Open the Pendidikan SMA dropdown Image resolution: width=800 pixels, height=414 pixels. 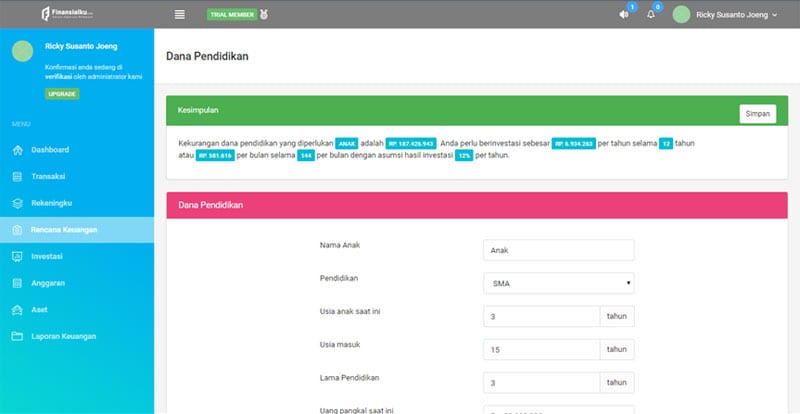[x=558, y=283]
